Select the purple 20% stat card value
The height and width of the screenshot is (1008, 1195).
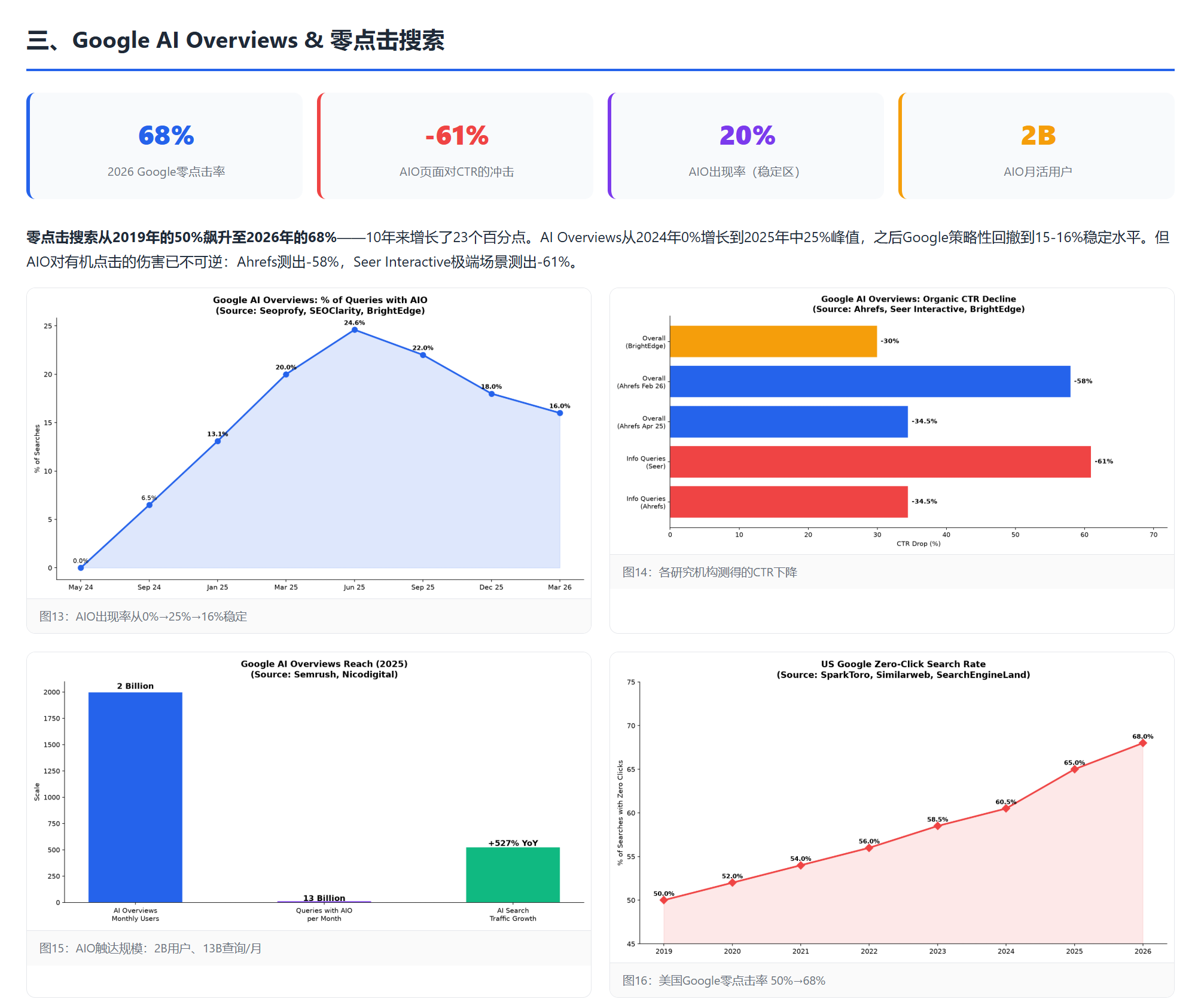point(747,135)
